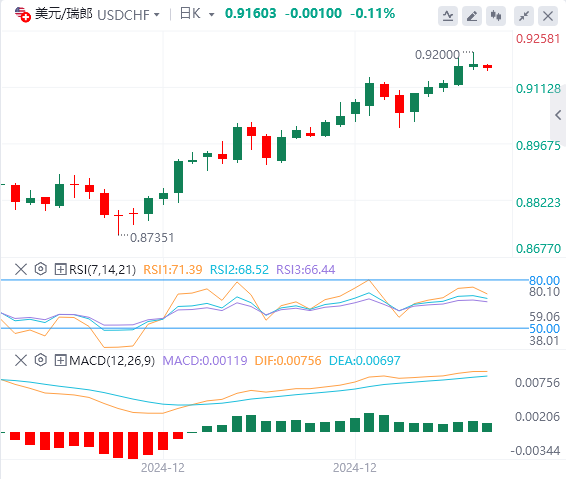
Task: Open the RSI indicator settings
Action: [41, 269]
